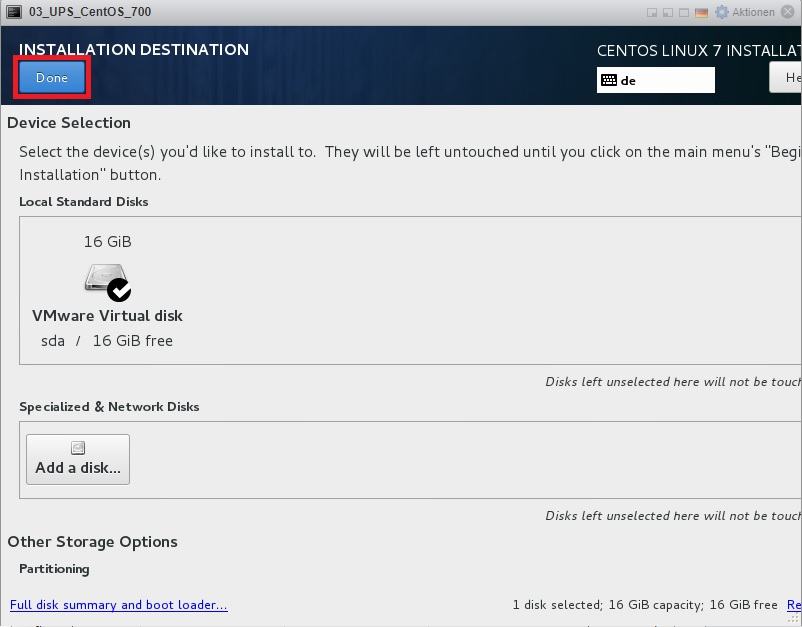Click the third window layout icon in title bar
The width and height of the screenshot is (802, 627).
(x=683, y=12)
